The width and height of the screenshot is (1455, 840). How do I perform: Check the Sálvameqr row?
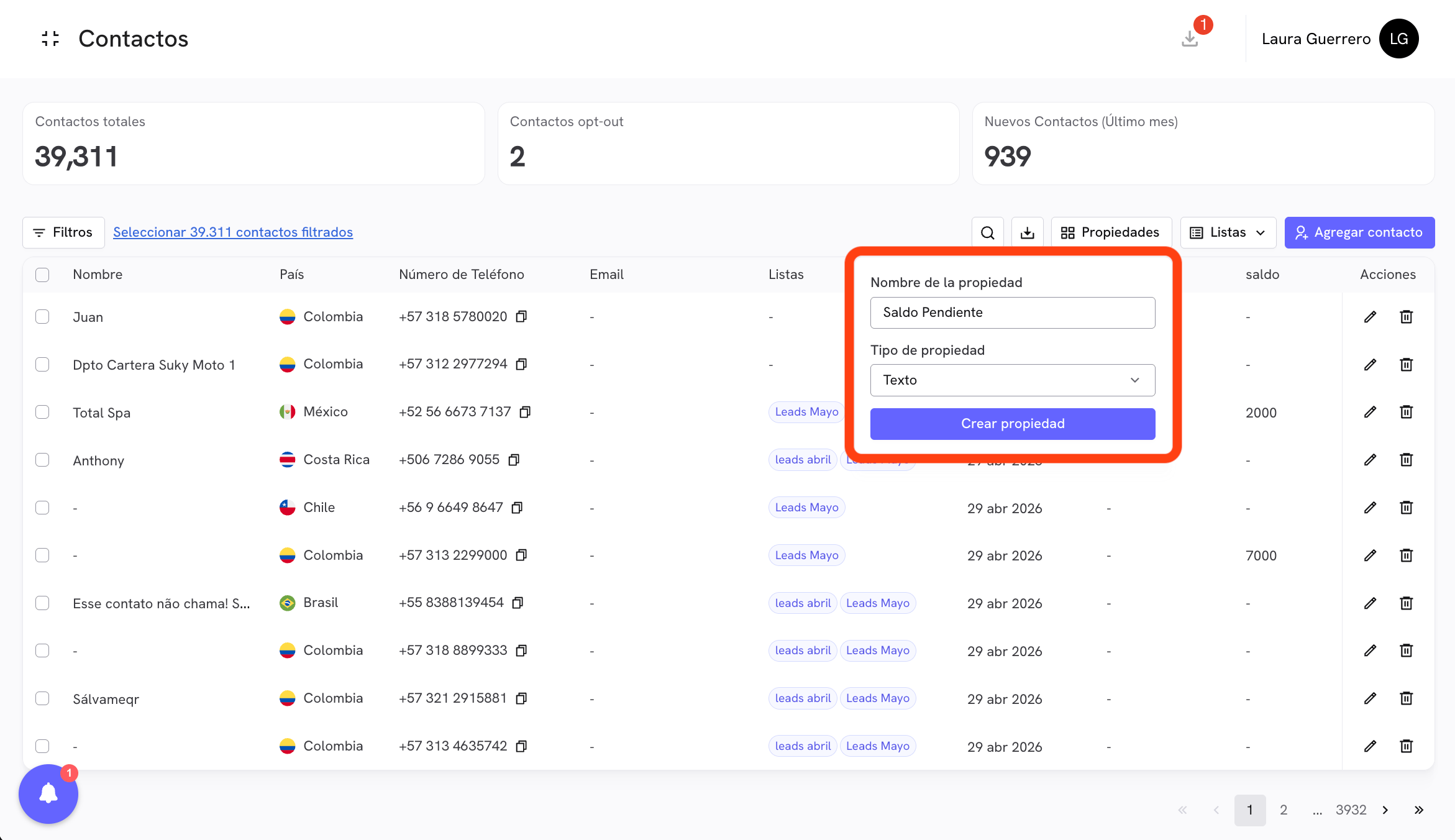point(42,698)
